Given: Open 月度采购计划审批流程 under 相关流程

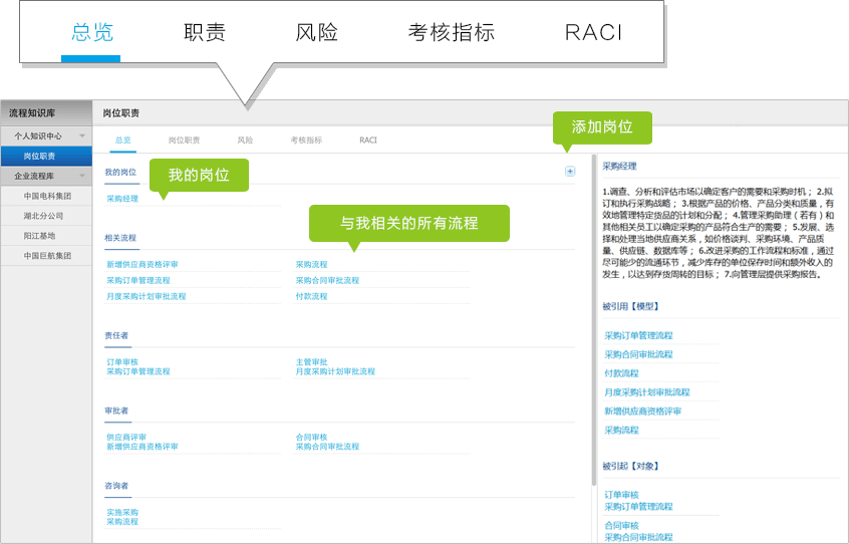Looking at the screenshot, I should point(146,296).
